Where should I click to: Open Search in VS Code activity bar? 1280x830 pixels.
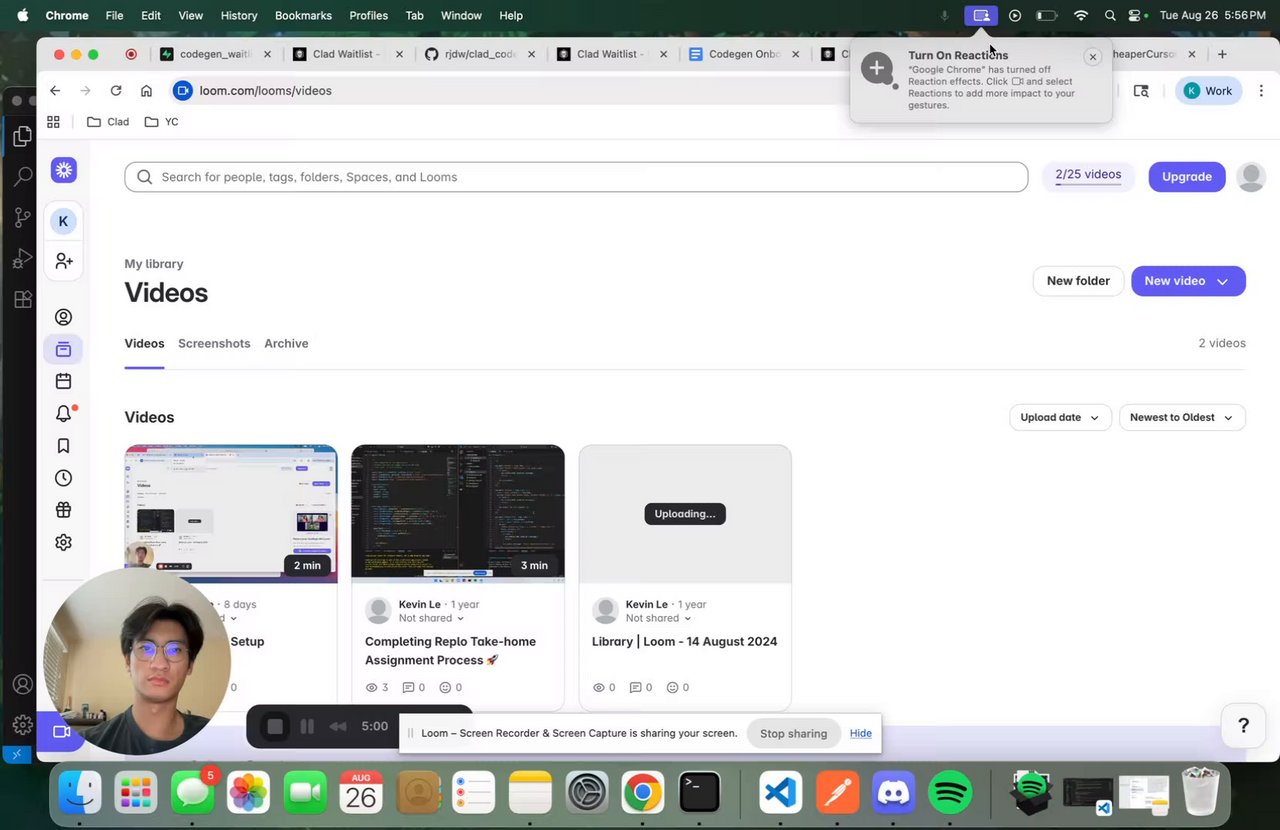(x=22, y=177)
